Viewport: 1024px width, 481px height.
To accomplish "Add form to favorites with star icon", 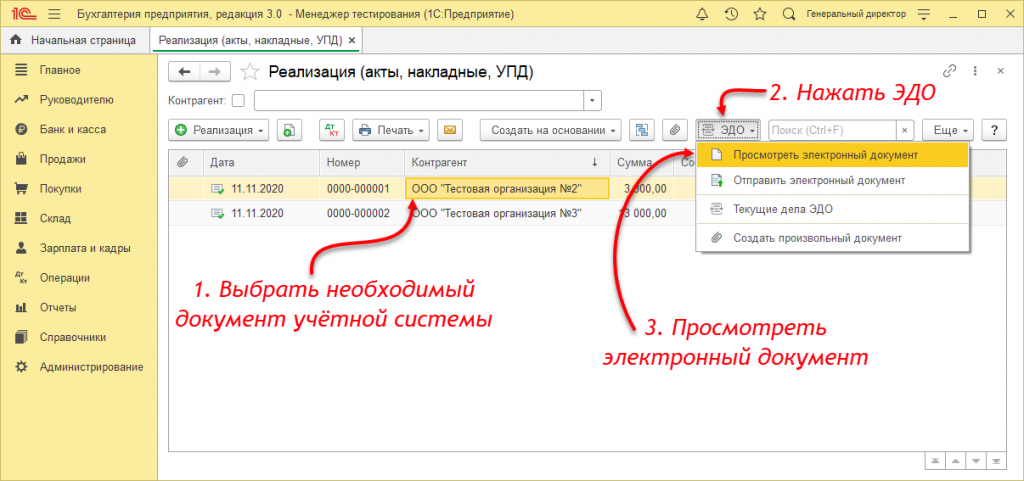I will coord(250,72).
